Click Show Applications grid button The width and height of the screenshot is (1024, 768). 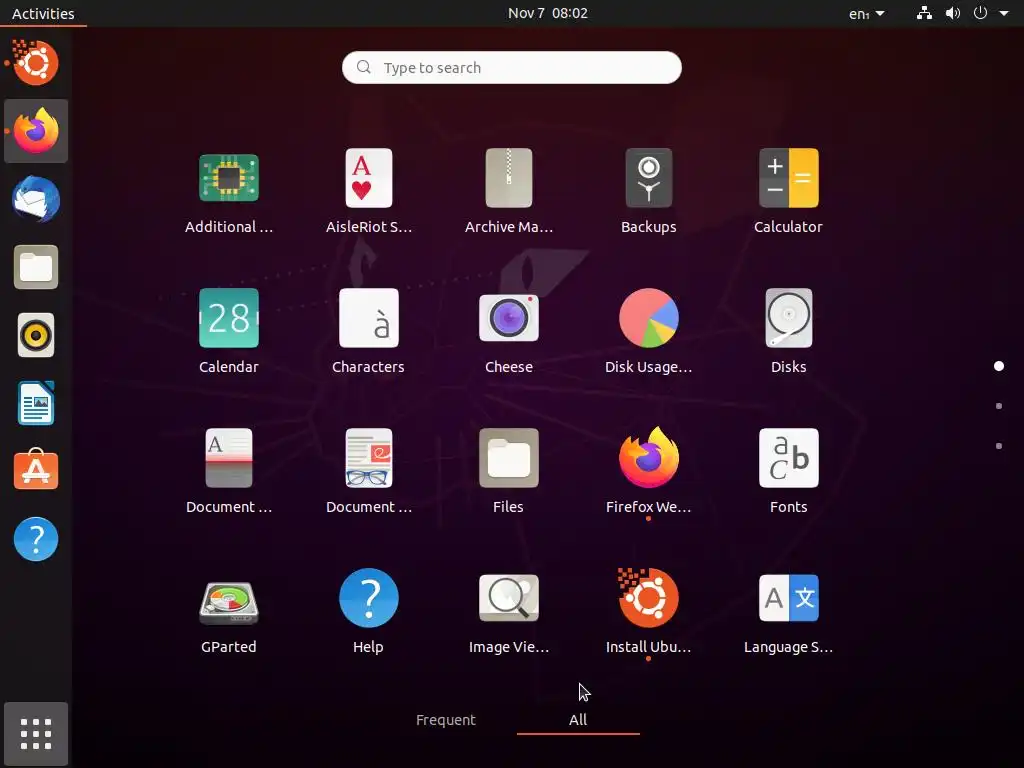36,734
